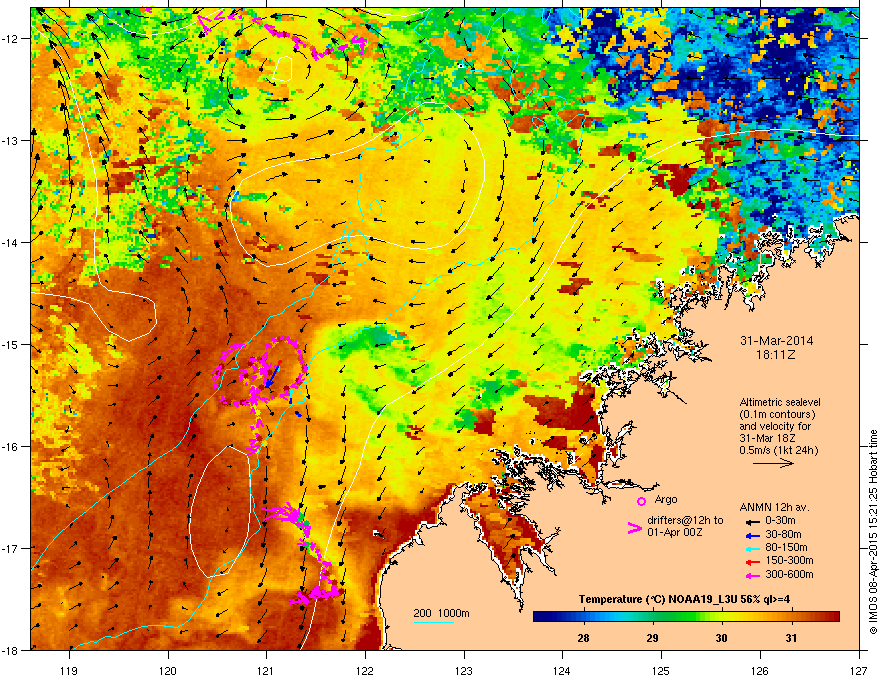Click the 'ANMN 12h av.' heading

click(774, 508)
